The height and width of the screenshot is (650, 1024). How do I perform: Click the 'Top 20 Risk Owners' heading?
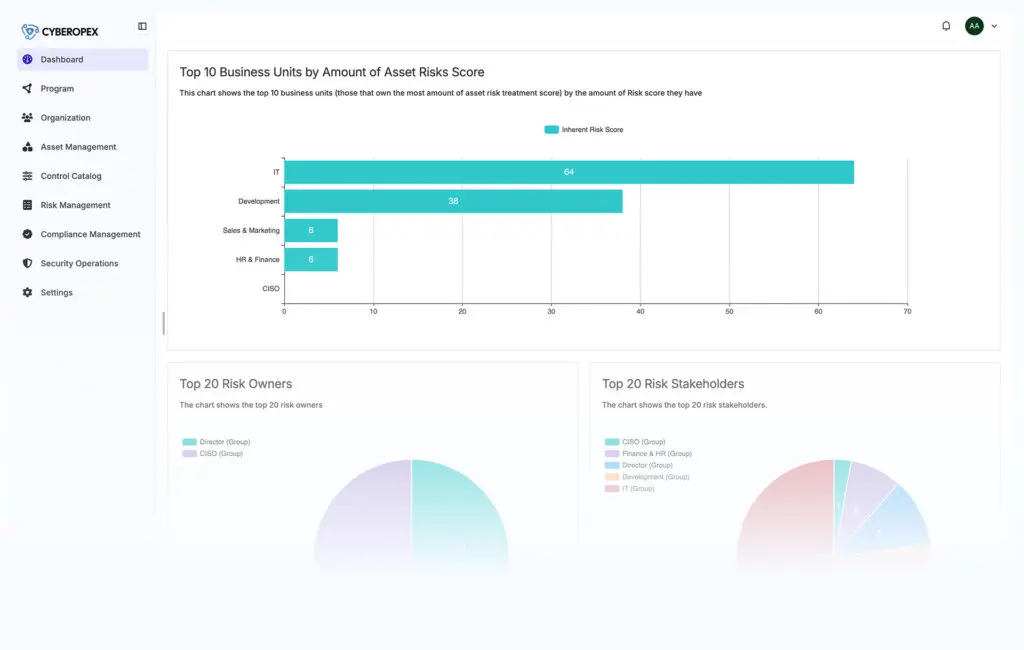(x=236, y=384)
